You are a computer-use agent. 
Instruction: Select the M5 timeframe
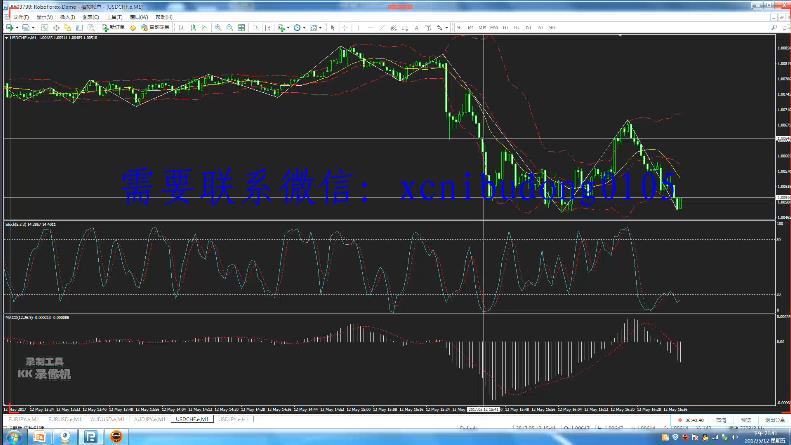471,28
